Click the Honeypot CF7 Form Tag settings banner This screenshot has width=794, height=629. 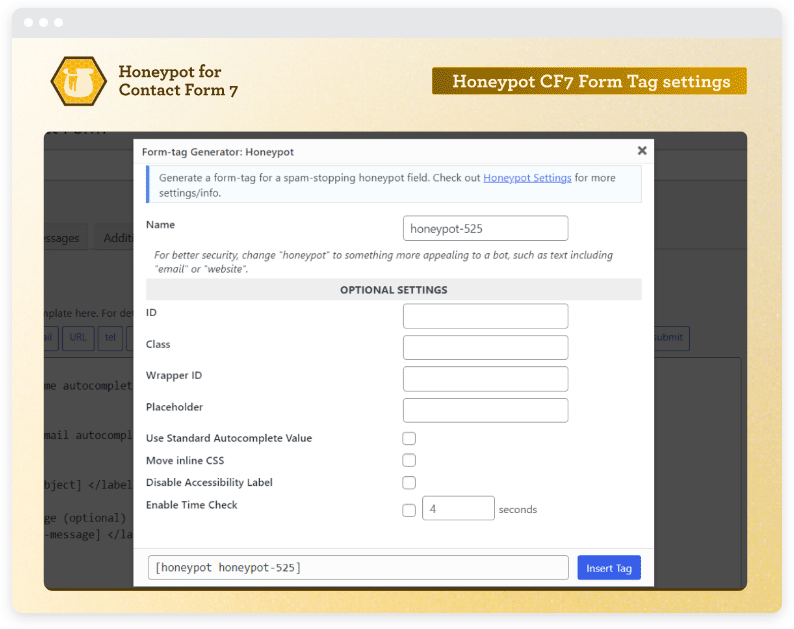[x=589, y=81]
